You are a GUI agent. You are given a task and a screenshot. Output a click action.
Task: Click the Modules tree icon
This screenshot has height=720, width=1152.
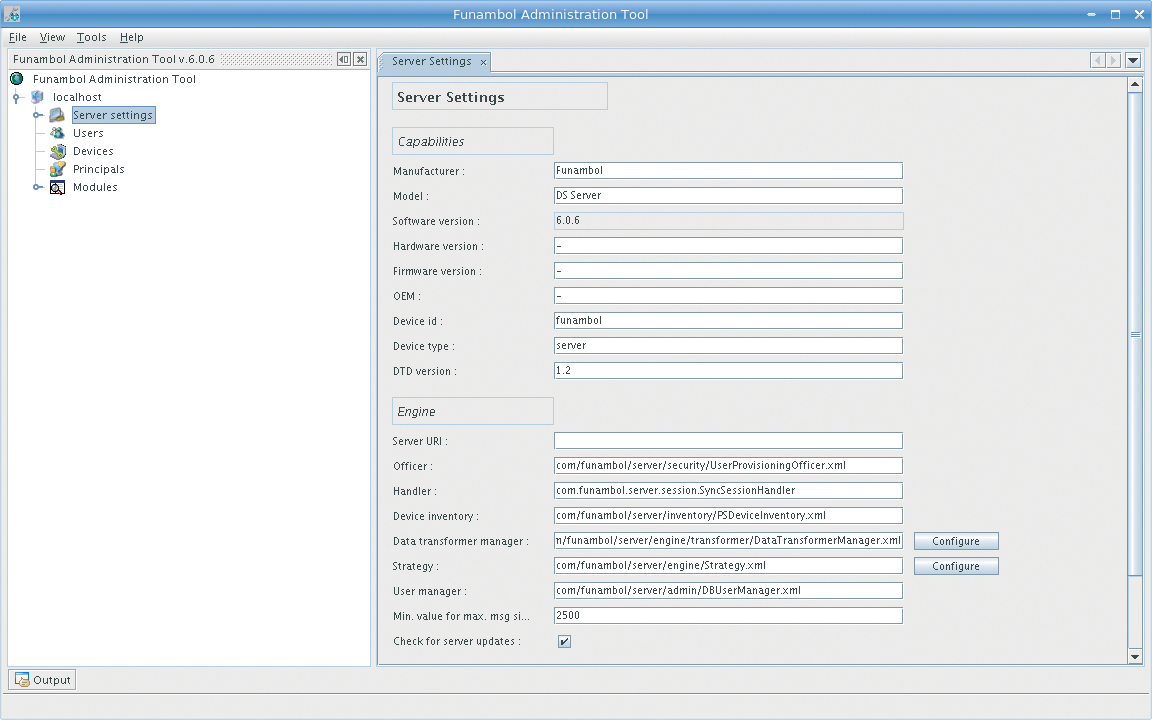pyautogui.click(x=57, y=187)
